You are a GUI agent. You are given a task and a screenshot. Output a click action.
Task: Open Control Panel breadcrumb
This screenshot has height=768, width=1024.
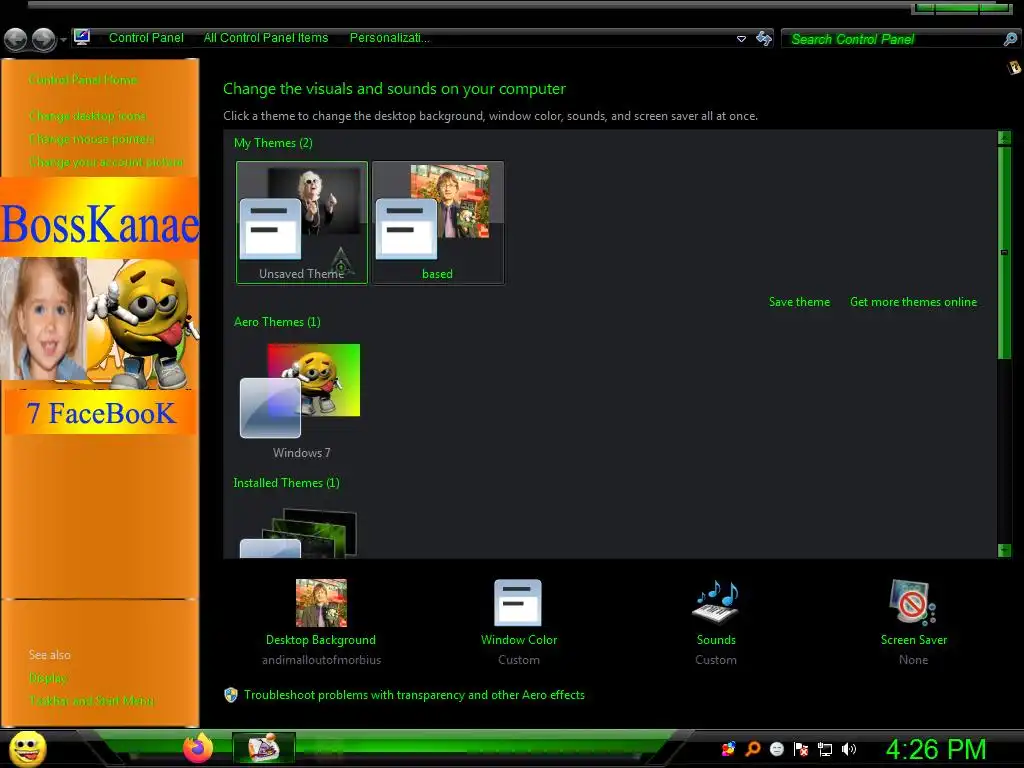146,38
